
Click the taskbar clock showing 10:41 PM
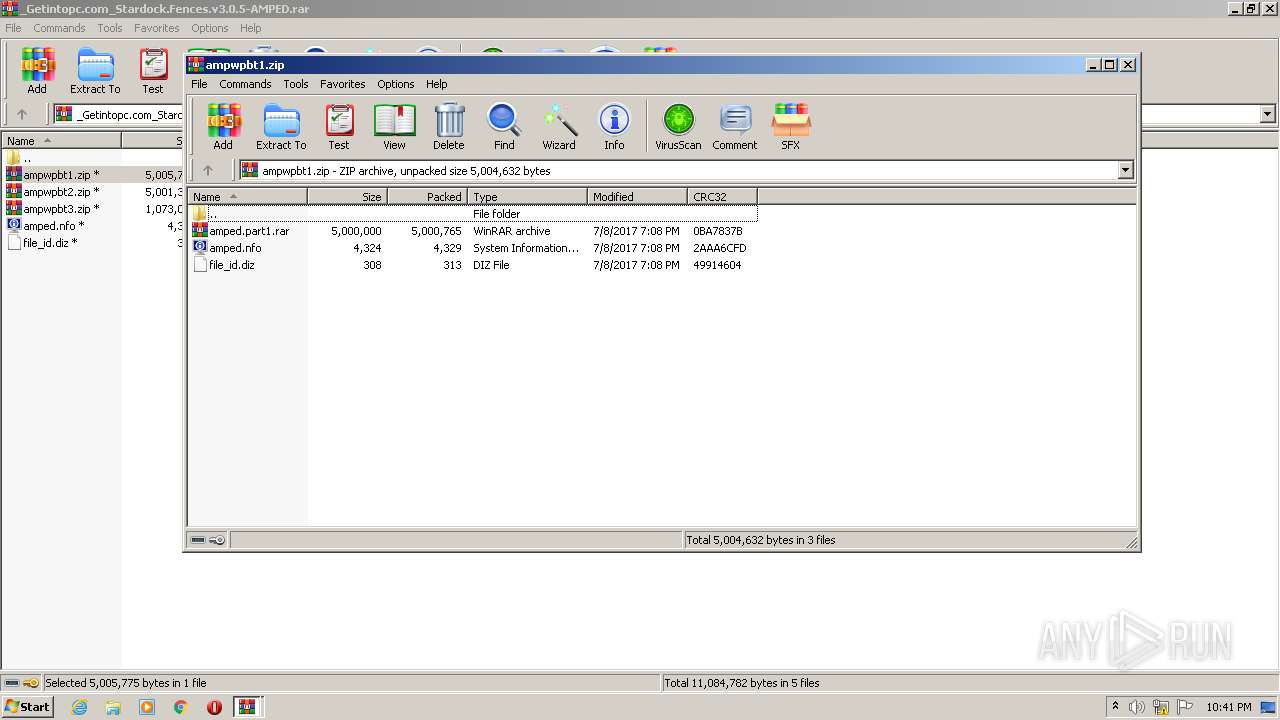point(1228,707)
